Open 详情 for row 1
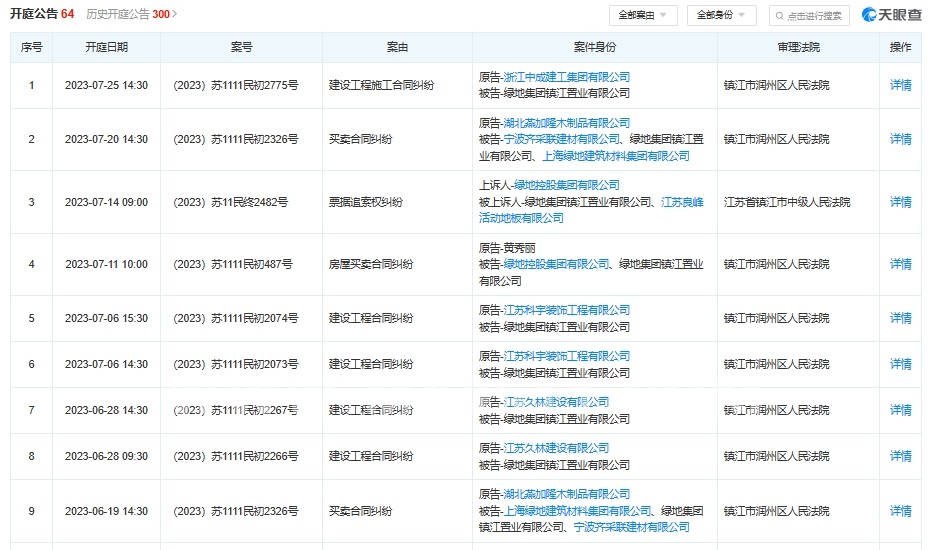Image resolution: width=932 pixels, height=550 pixels. click(900, 85)
